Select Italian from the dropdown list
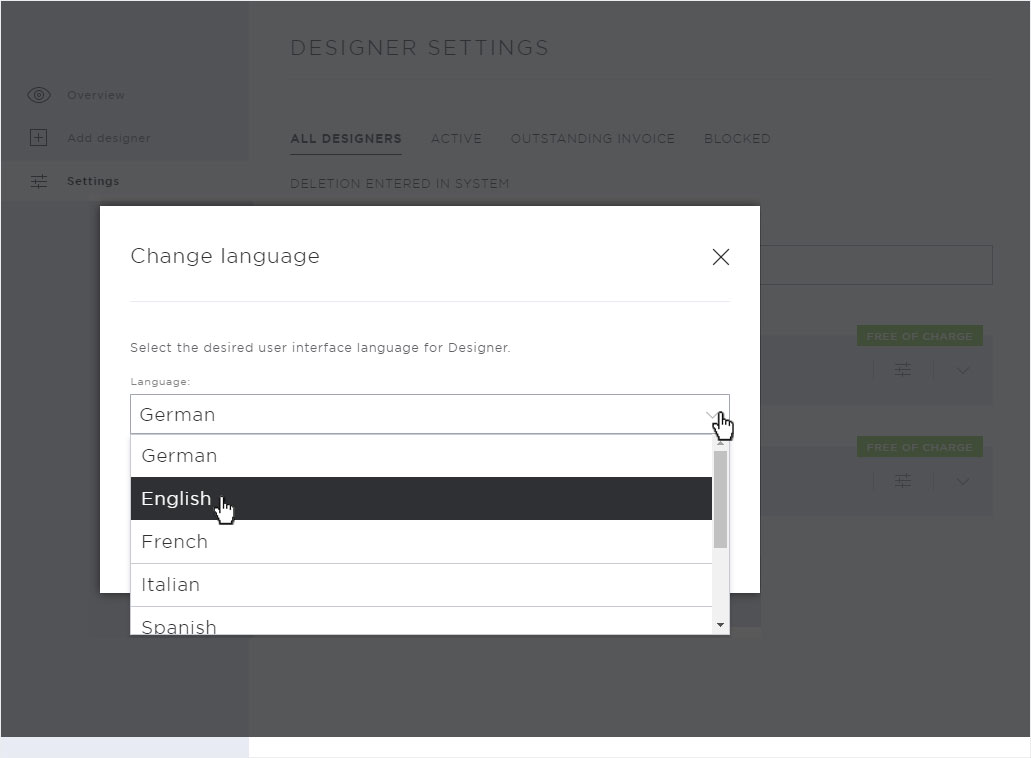 pos(421,584)
